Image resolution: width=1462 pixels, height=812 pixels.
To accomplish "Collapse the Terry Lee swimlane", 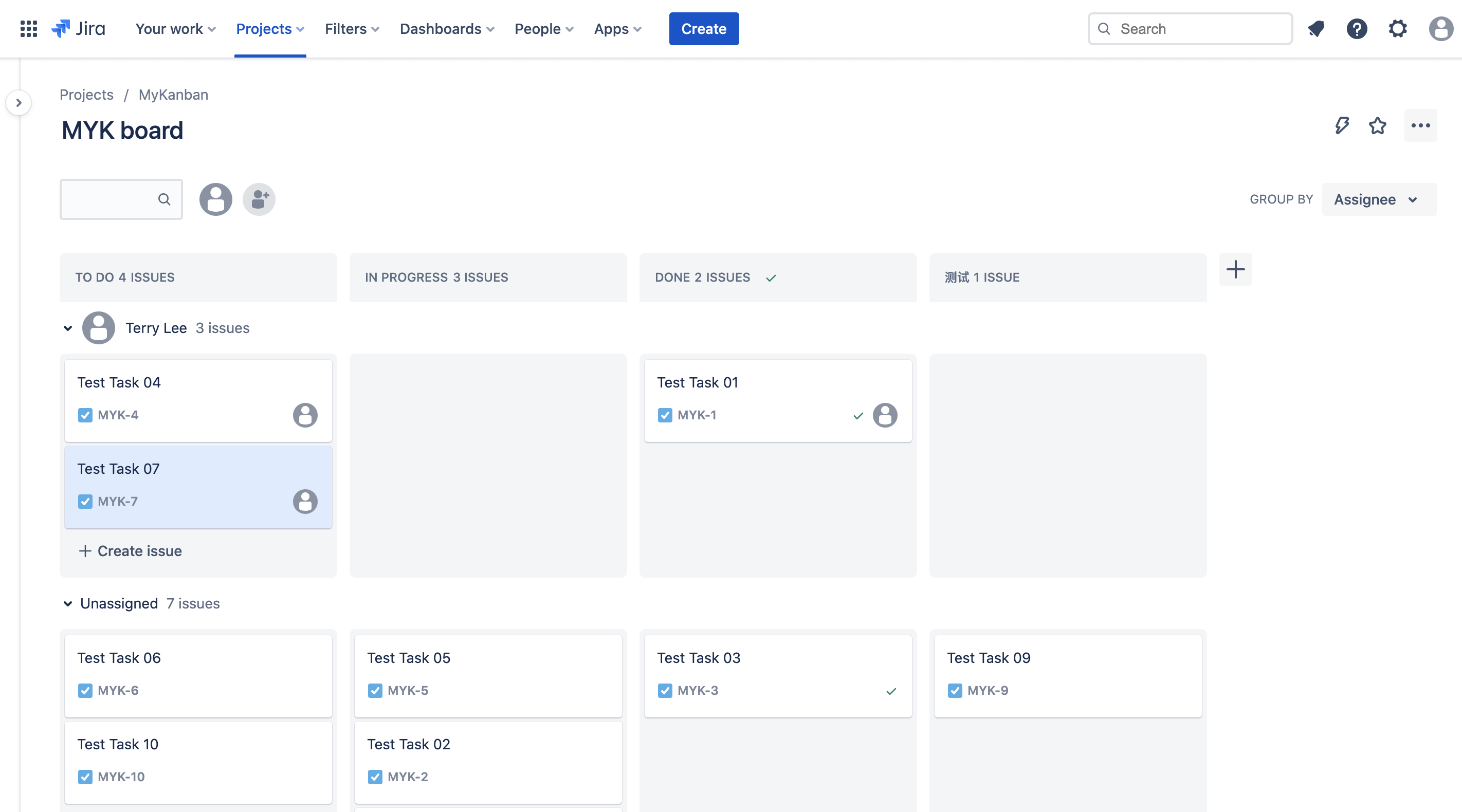I will point(67,328).
